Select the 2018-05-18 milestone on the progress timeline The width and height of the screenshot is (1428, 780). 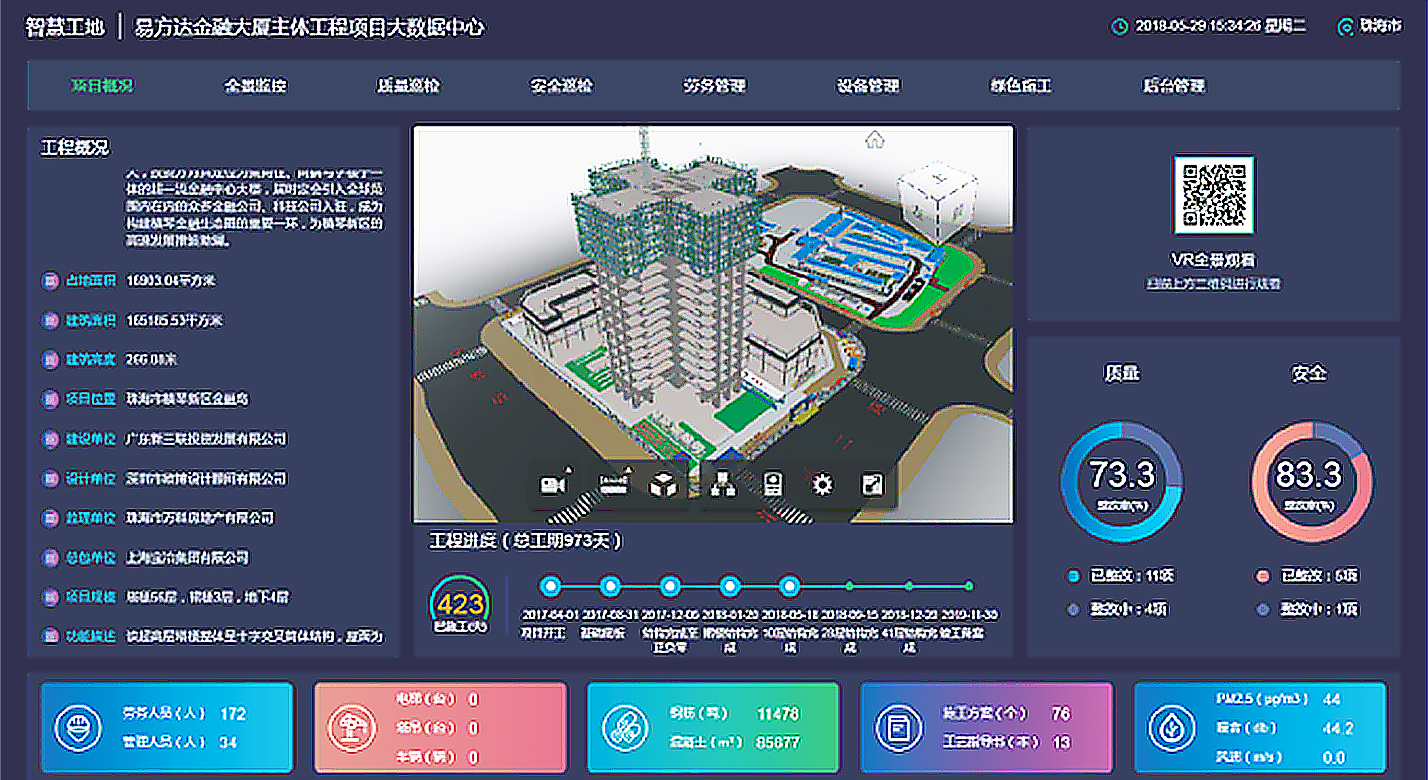(789, 585)
